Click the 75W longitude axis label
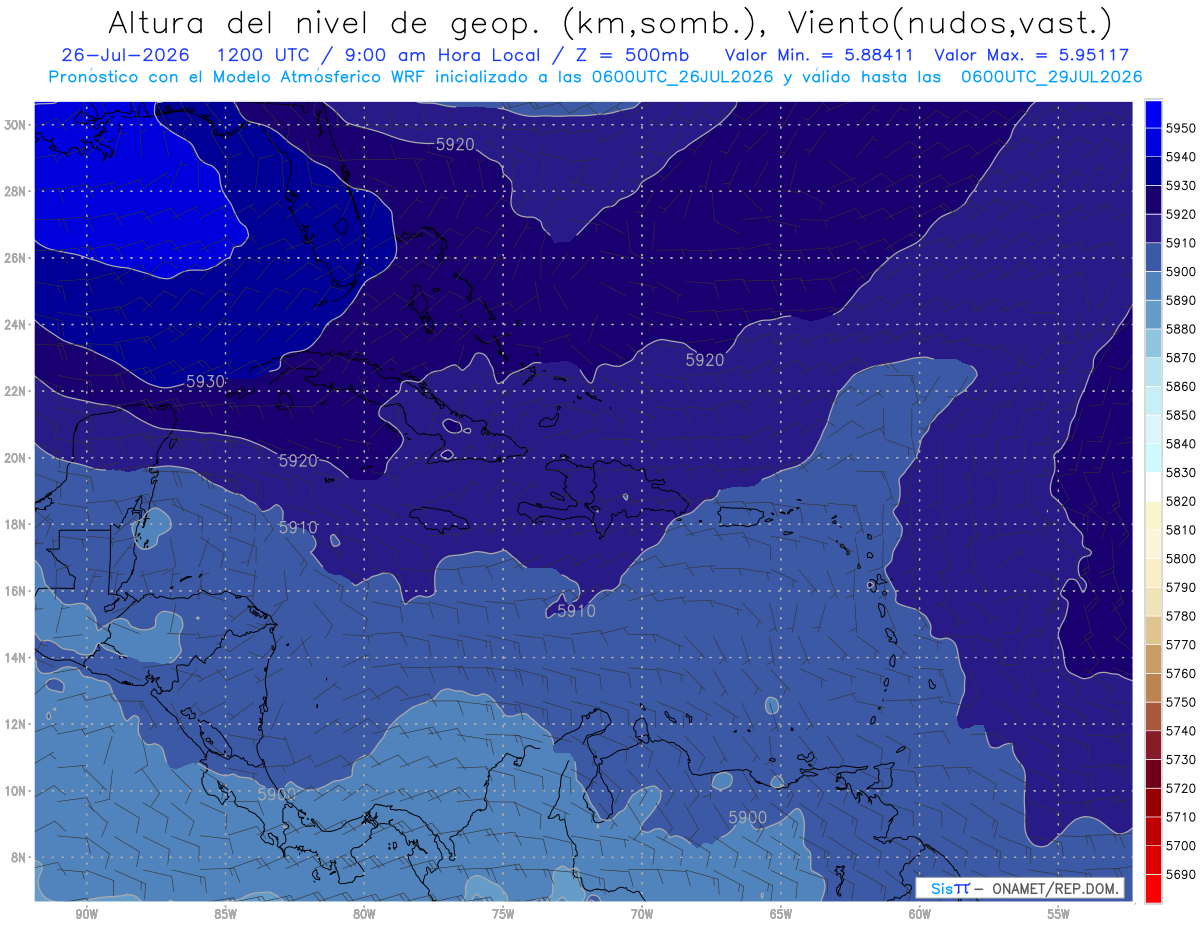The image size is (1200, 927). pyautogui.click(x=503, y=915)
